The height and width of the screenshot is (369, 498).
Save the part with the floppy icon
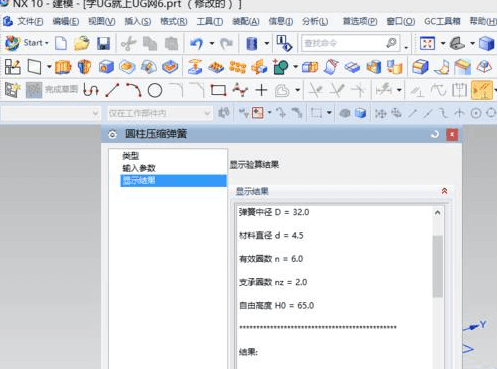pos(104,44)
